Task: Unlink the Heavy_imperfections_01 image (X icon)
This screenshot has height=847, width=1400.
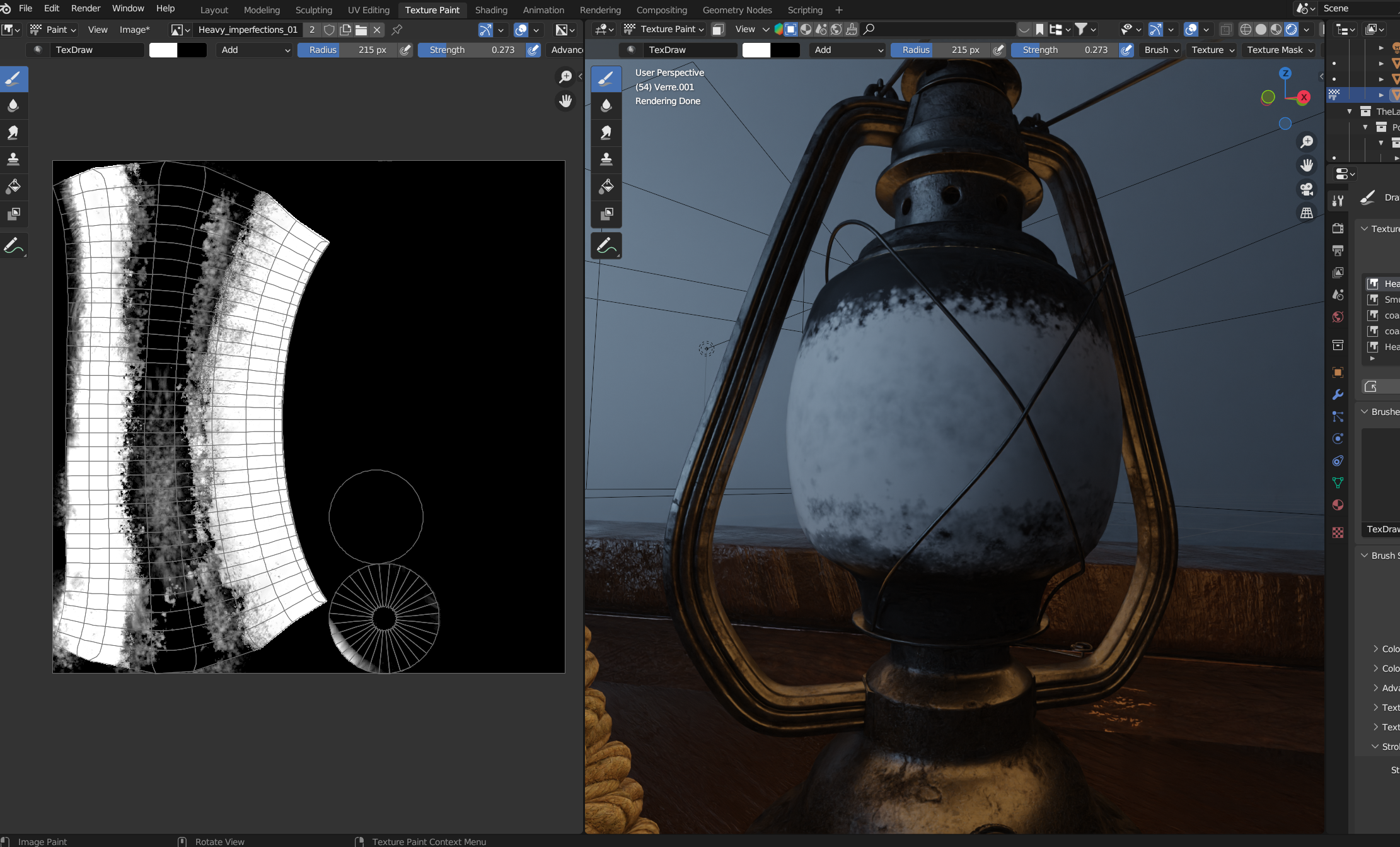Action: (377, 30)
